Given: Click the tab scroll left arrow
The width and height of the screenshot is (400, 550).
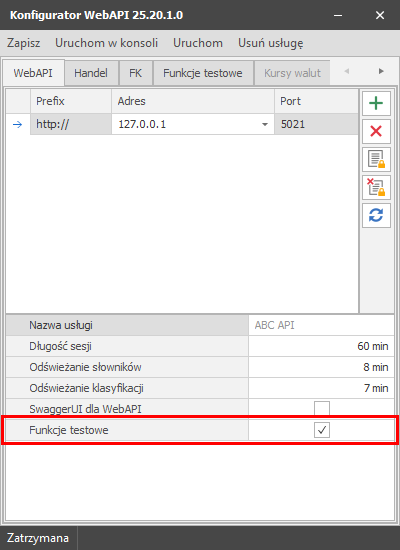Looking at the screenshot, I should [x=347, y=72].
